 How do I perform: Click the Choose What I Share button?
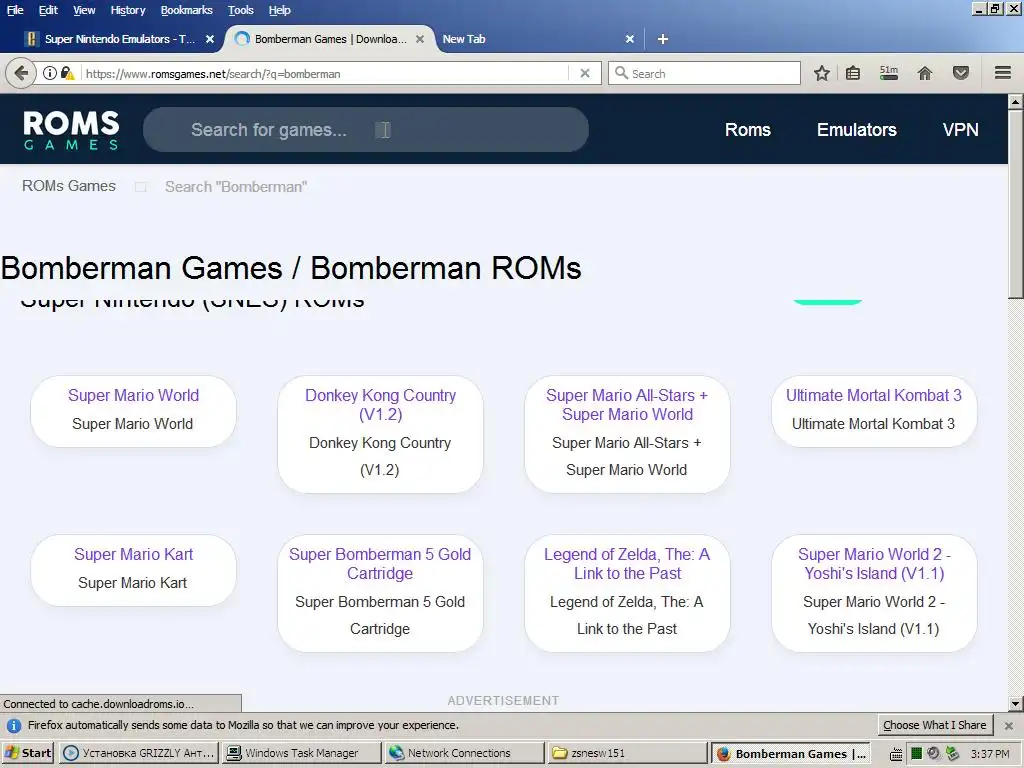click(x=935, y=725)
